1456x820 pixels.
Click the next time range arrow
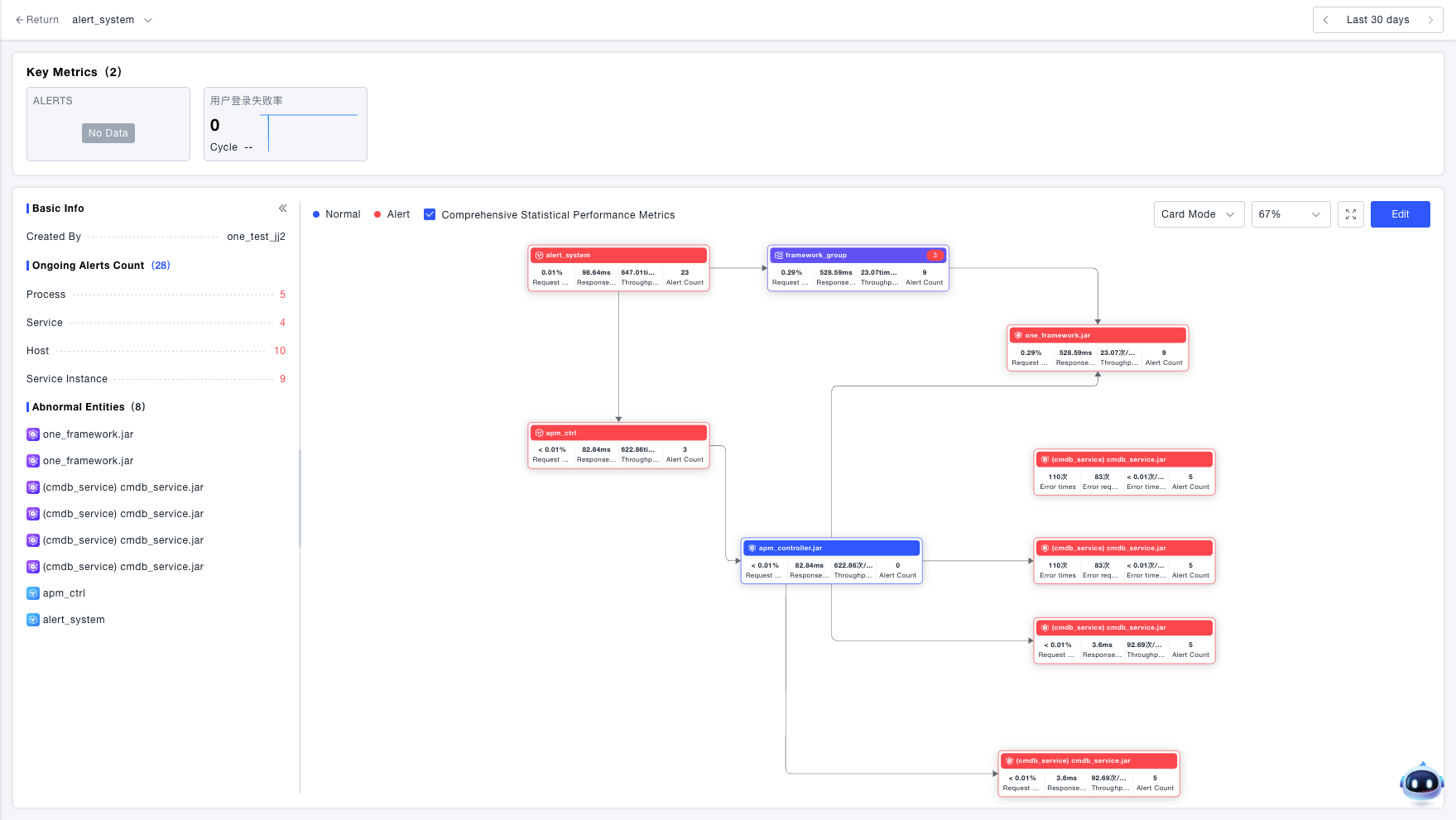coord(1430,20)
